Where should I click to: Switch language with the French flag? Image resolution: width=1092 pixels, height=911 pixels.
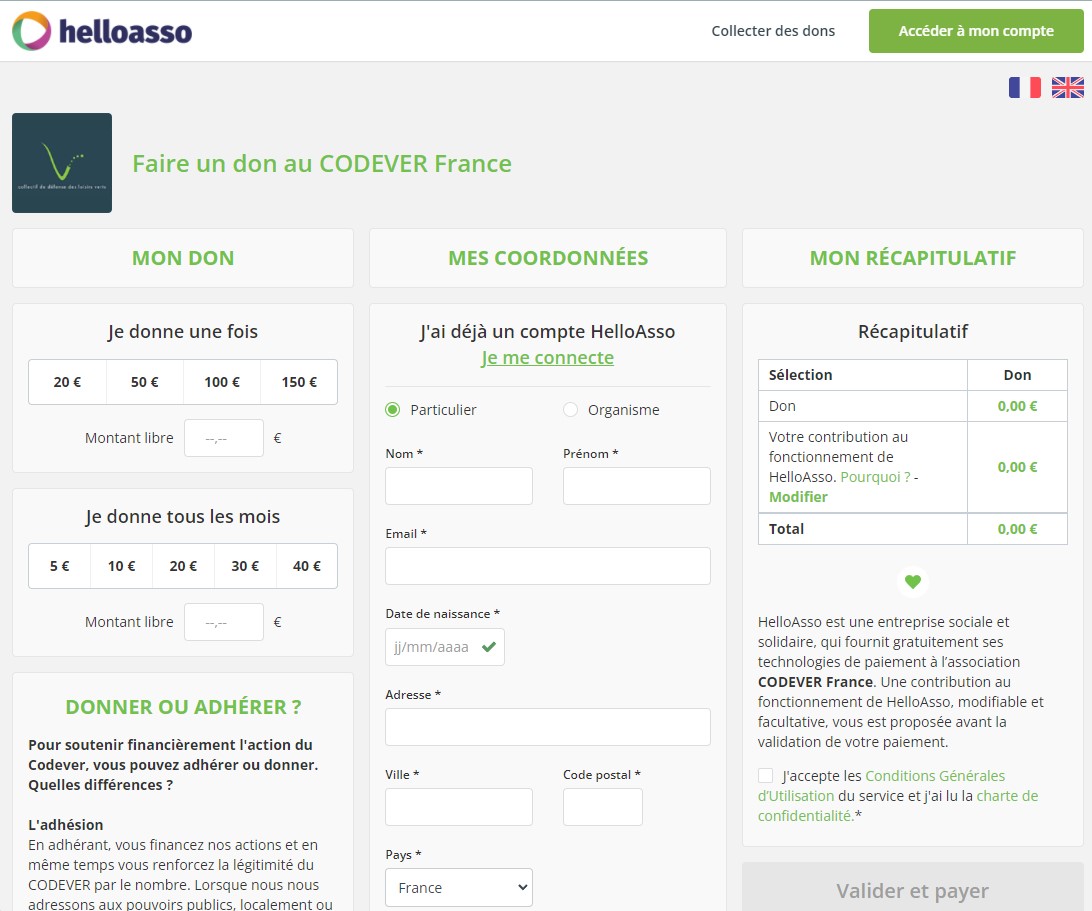[1024, 88]
